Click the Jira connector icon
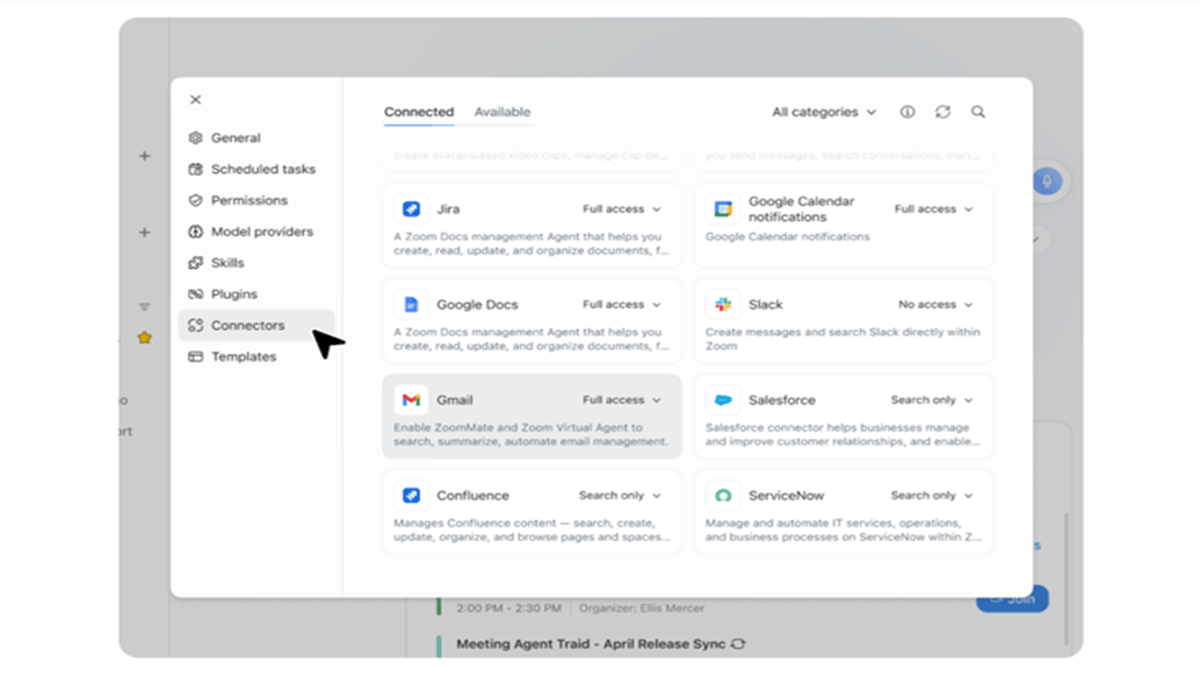1200x675 pixels. [411, 209]
